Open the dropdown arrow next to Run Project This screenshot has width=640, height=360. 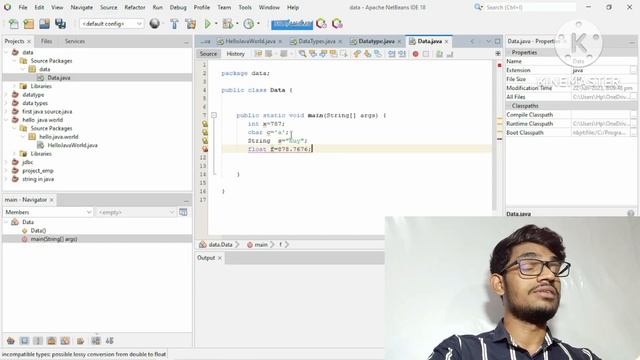click(x=216, y=24)
